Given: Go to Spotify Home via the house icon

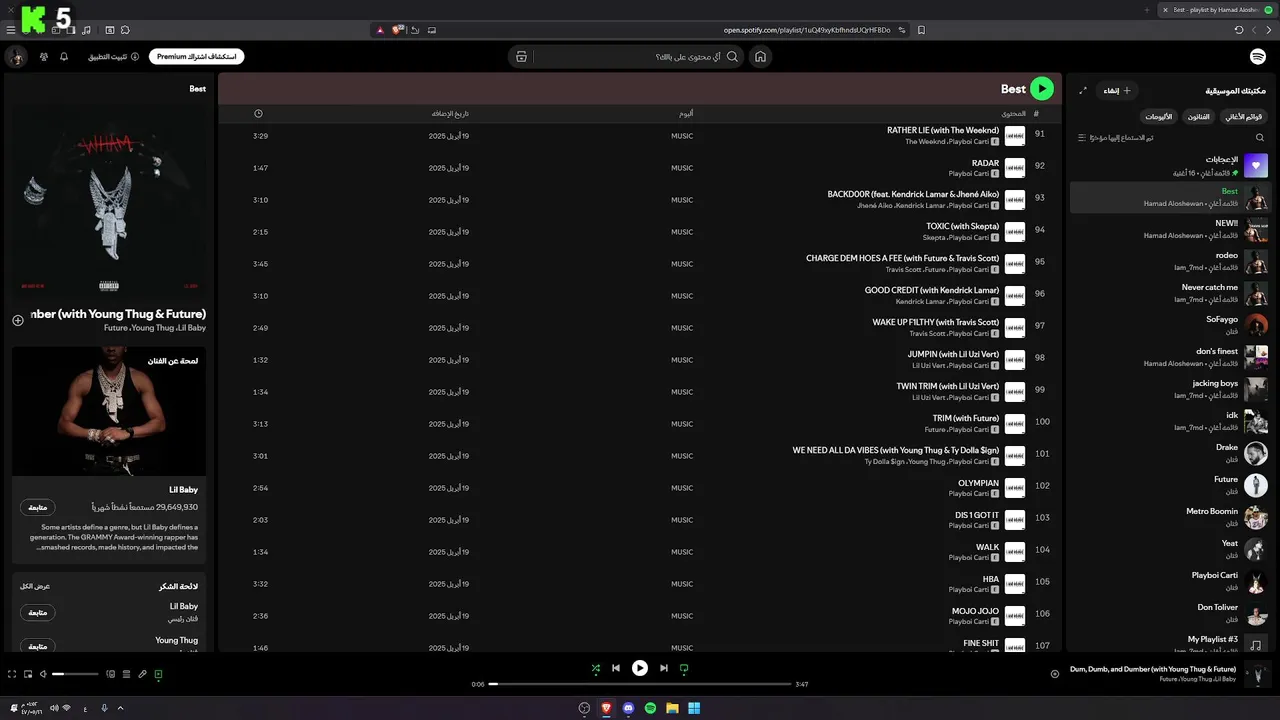Looking at the screenshot, I should [x=760, y=57].
